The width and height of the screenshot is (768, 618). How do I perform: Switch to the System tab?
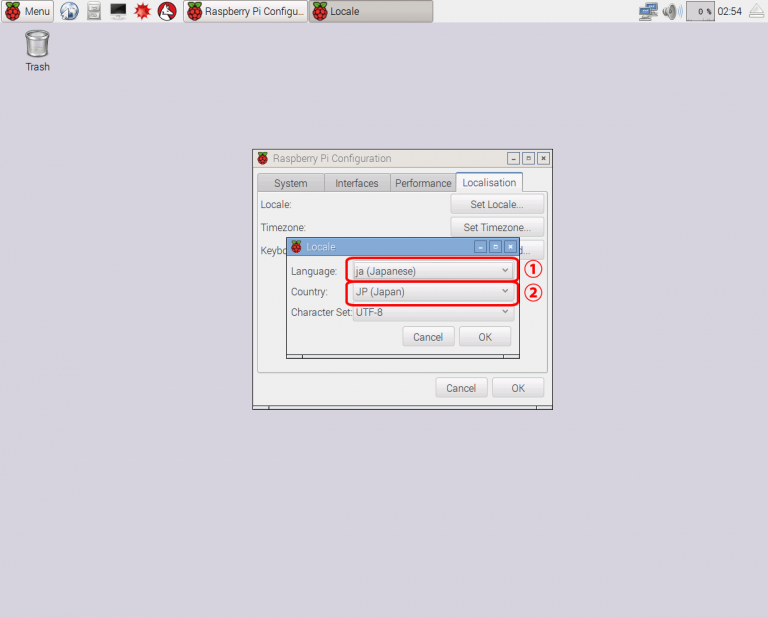point(290,183)
